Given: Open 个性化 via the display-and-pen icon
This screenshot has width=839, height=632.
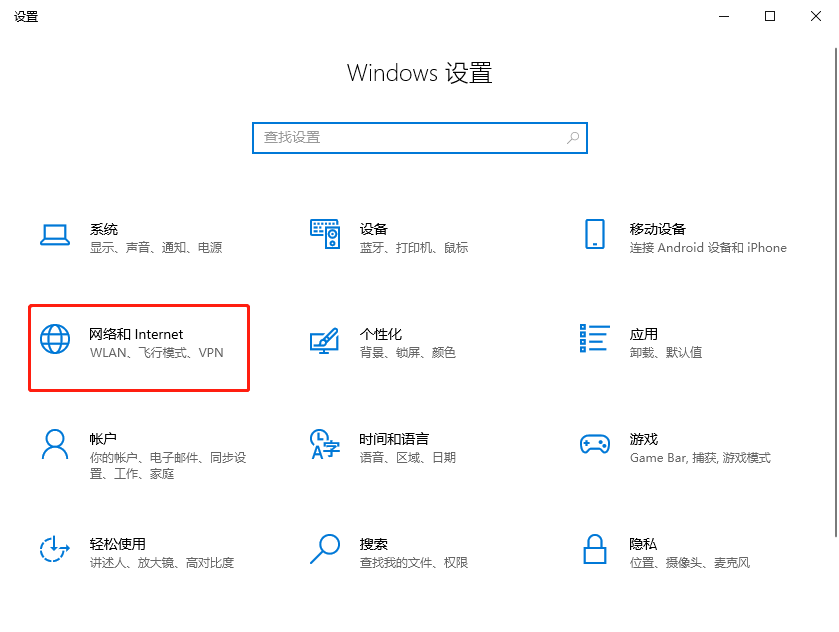Looking at the screenshot, I should click(x=324, y=340).
